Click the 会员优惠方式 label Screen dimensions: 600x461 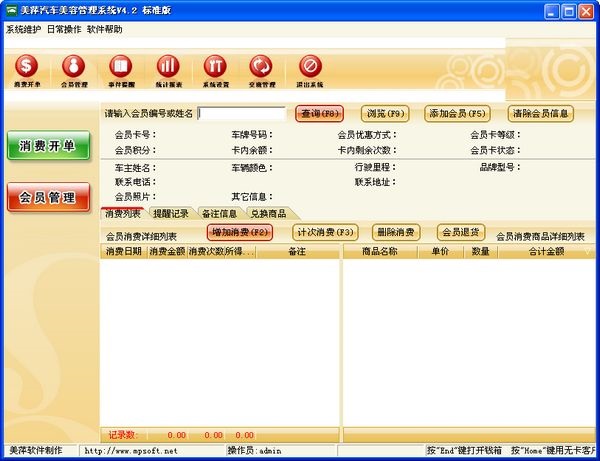click(x=367, y=135)
